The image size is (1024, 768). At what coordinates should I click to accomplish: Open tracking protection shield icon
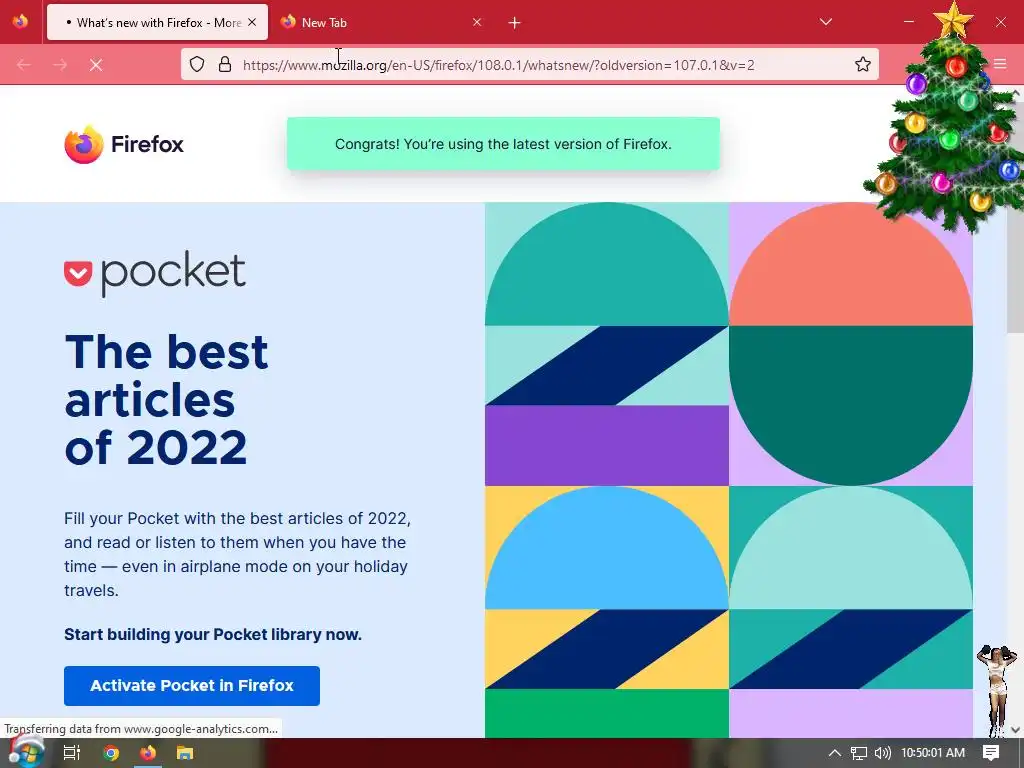point(197,64)
